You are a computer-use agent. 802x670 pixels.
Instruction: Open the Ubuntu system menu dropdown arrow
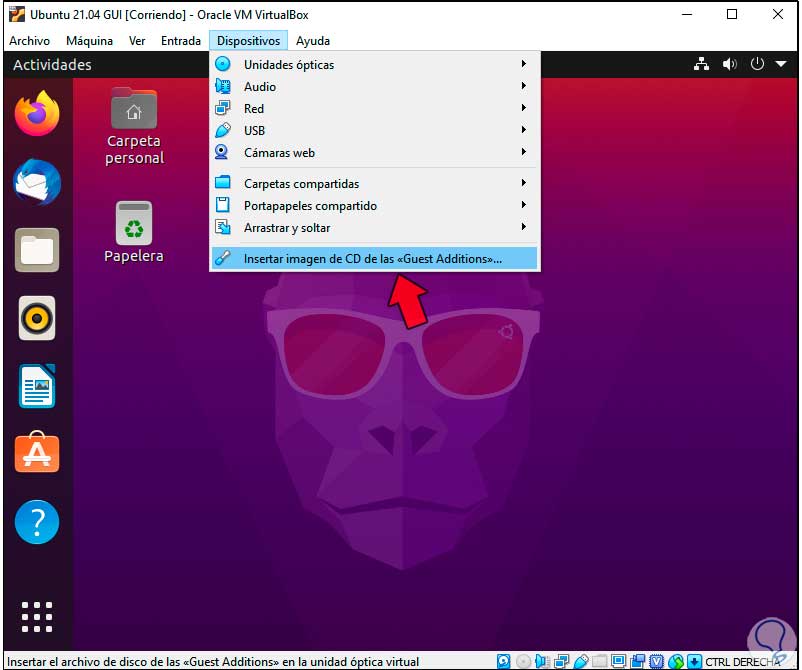pos(781,64)
